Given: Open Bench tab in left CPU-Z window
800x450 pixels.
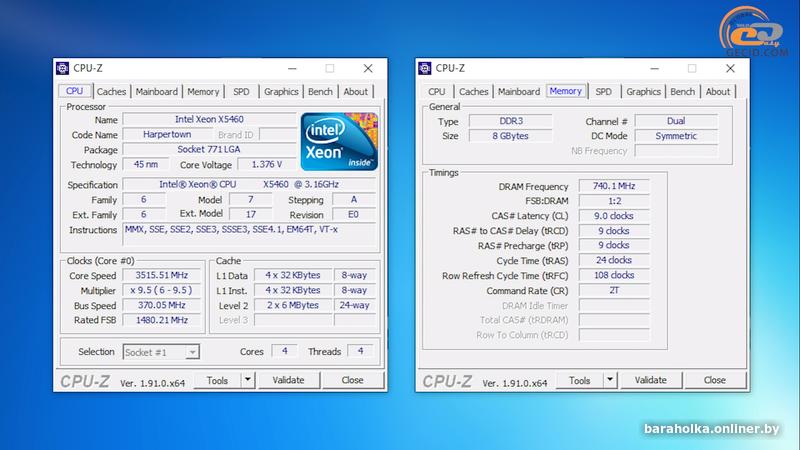Looking at the screenshot, I should [320, 91].
